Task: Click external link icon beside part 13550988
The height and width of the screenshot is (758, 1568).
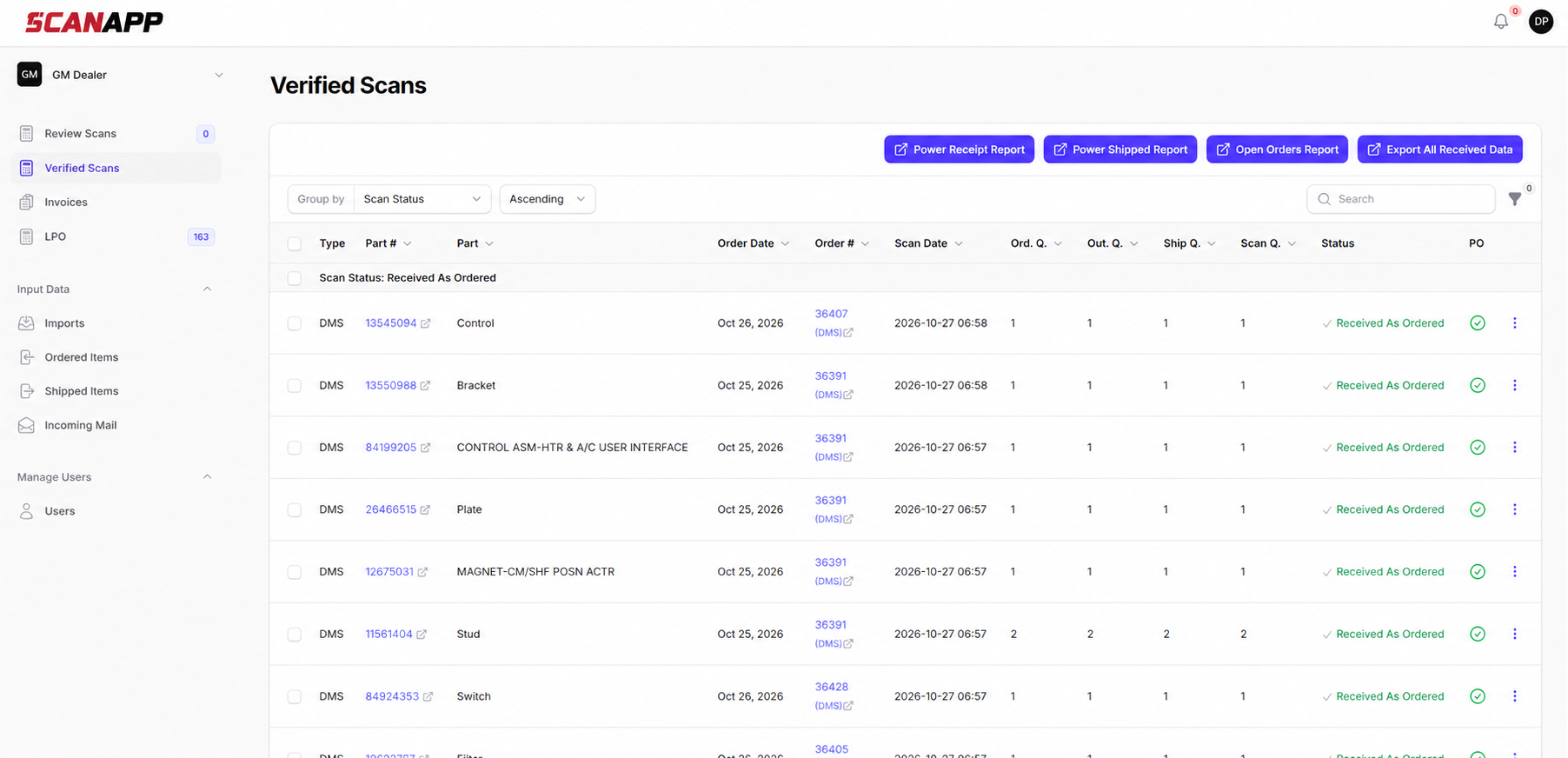Action: (425, 386)
